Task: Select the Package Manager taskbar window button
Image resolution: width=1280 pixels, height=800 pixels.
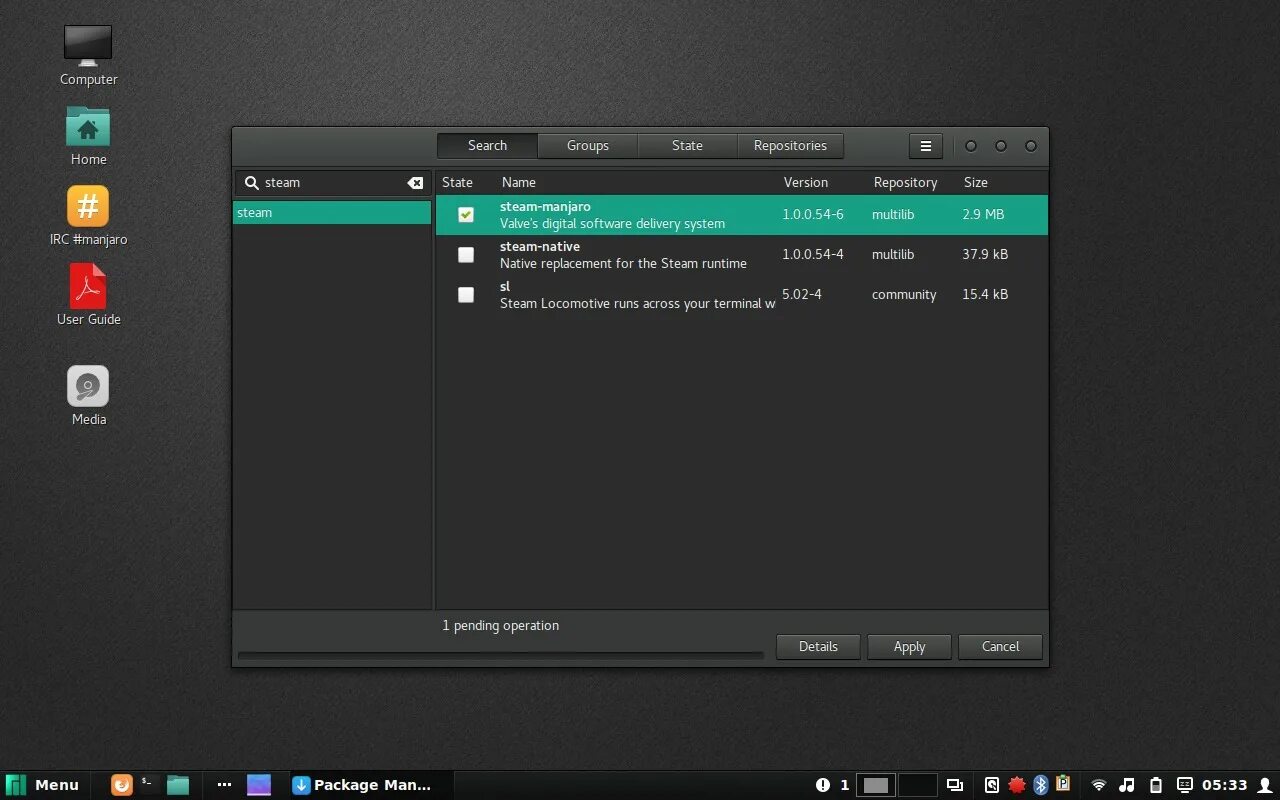Action: [x=370, y=785]
